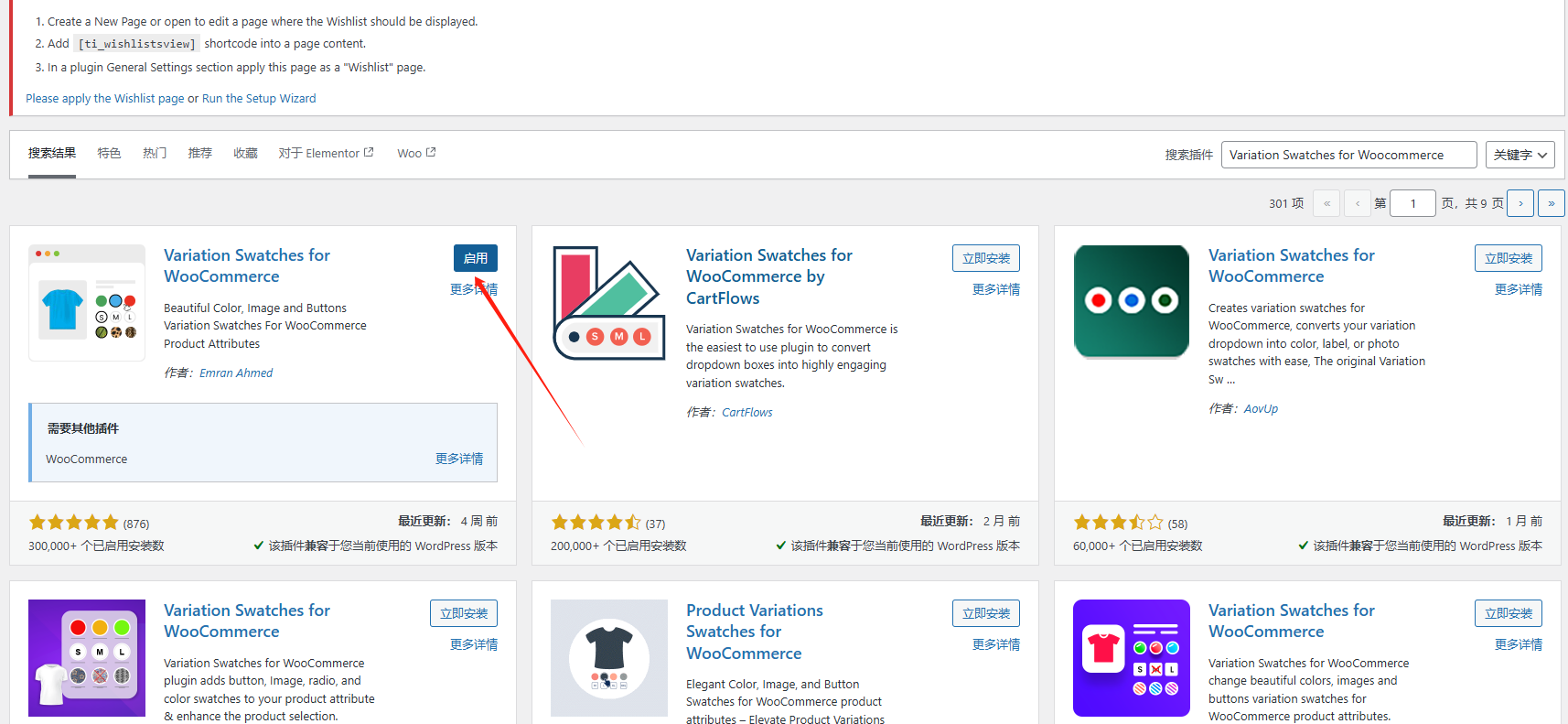
Task: Click the CartFlows swatches plugin icon
Action: pyautogui.click(x=609, y=303)
